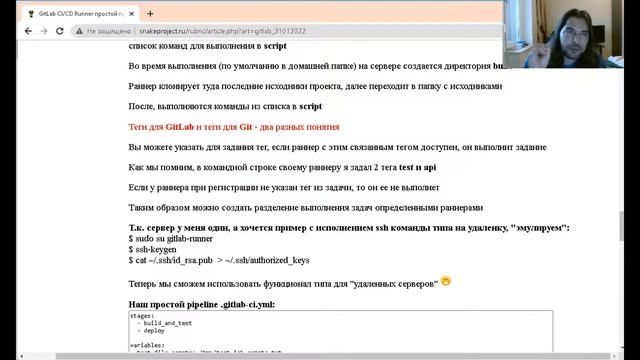
Task: Click the smiley emoji after "удаленных серверов"
Action: tap(446, 281)
